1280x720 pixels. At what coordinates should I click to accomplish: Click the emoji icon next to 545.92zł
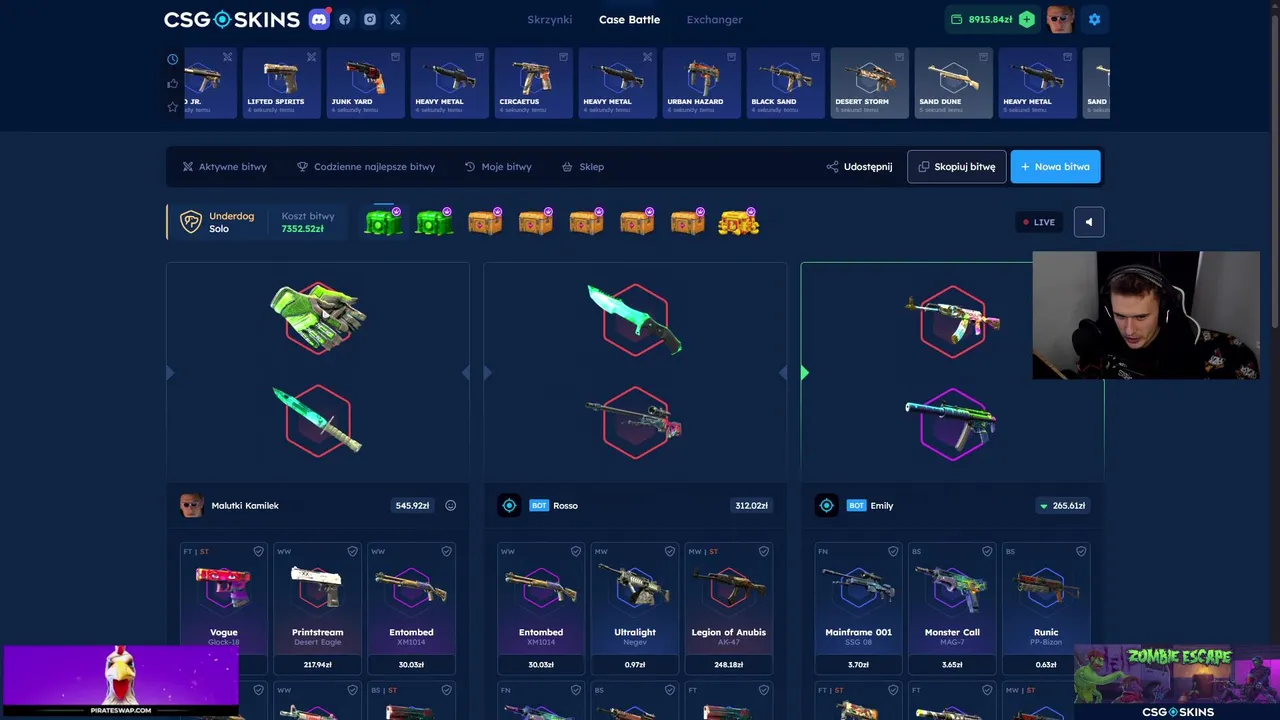(x=450, y=505)
